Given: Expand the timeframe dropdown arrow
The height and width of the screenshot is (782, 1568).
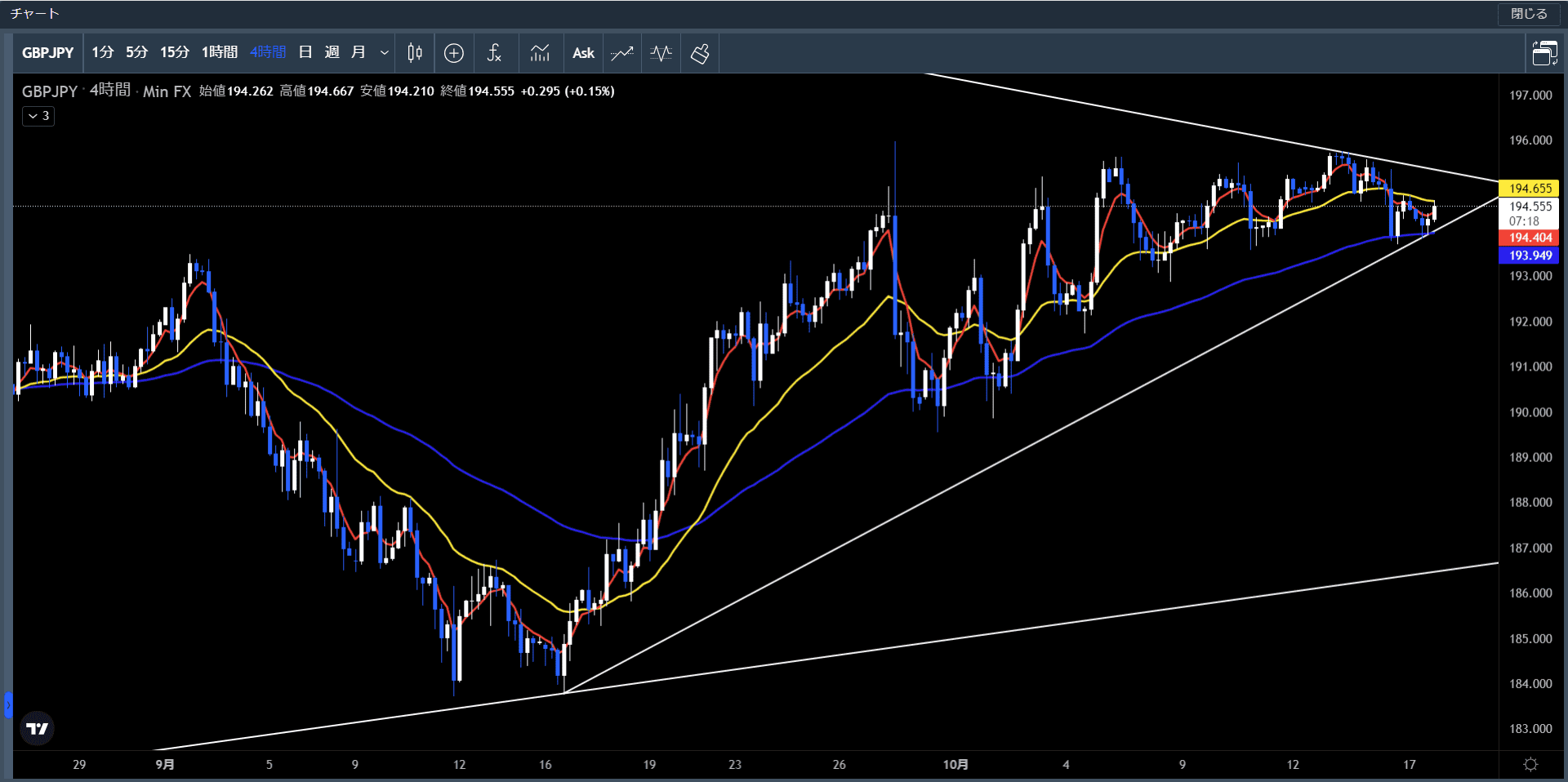Looking at the screenshot, I should pos(384,53).
